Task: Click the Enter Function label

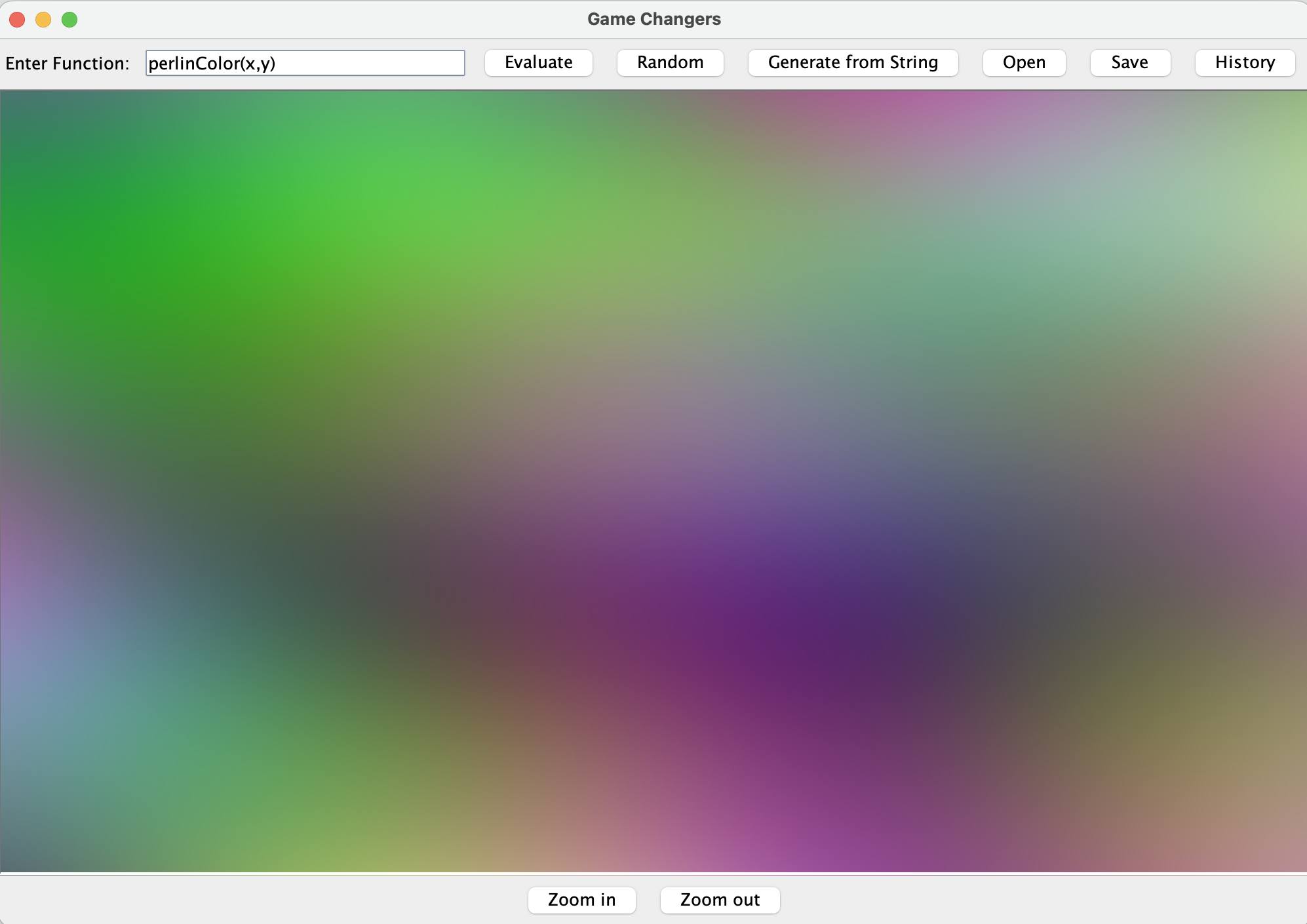Action: pos(68,64)
